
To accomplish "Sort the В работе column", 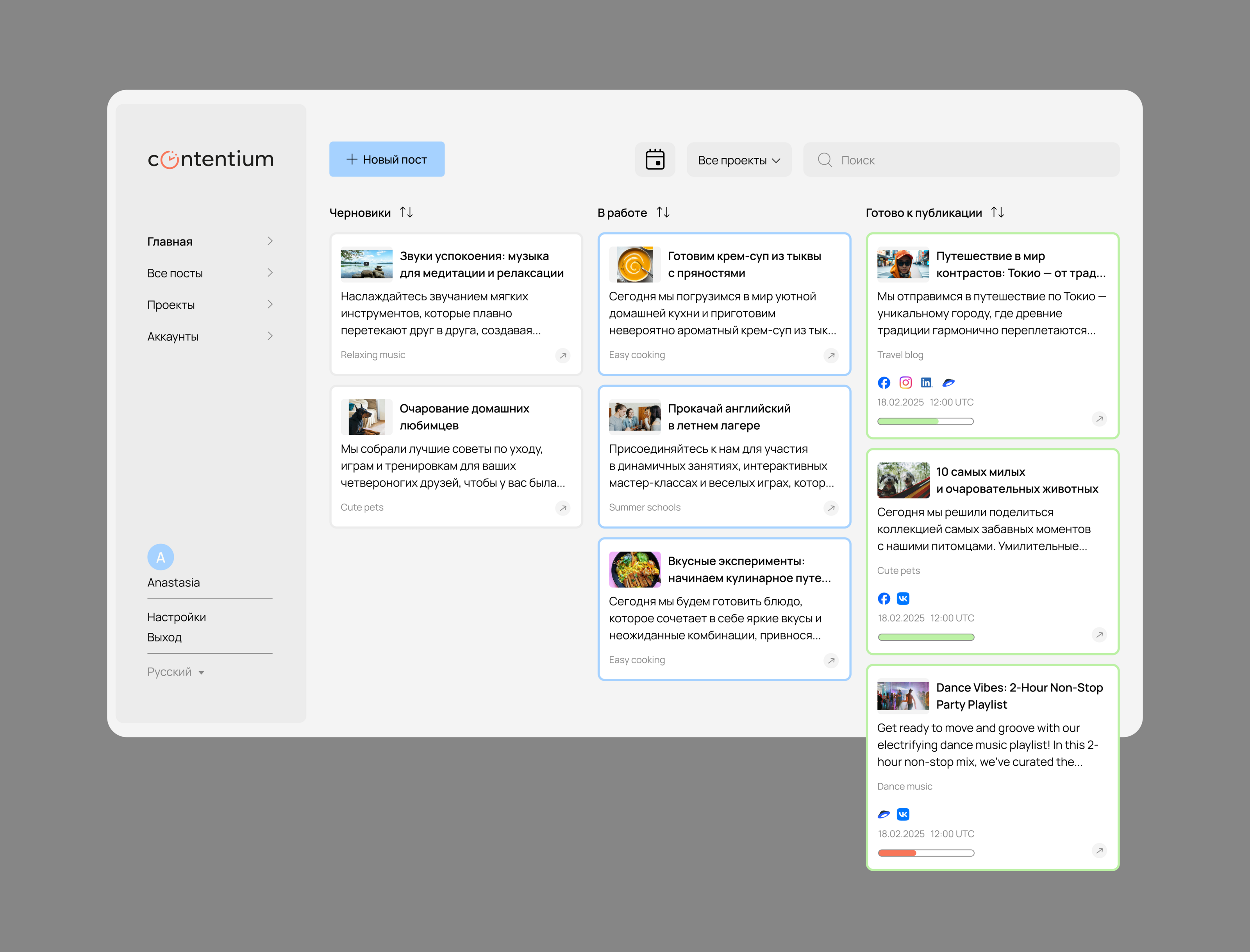I will pos(663,213).
